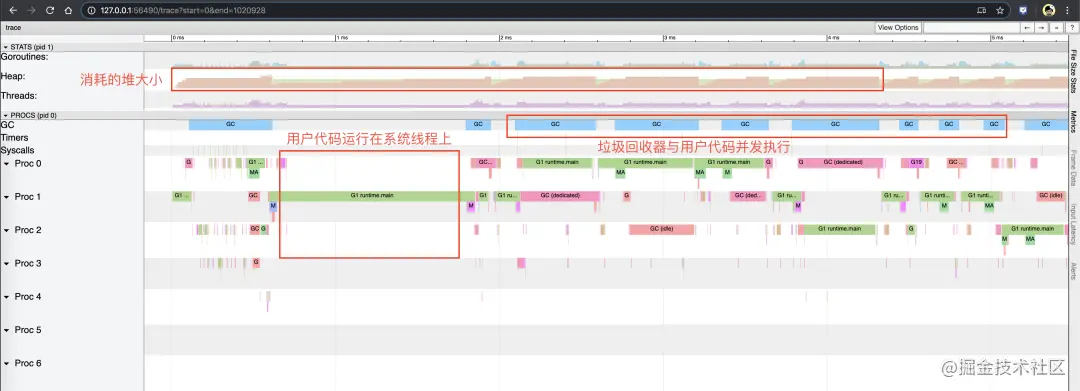1080x391 pixels.
Task: Collapse the Proc 3 track
Action: click(7, 264)
